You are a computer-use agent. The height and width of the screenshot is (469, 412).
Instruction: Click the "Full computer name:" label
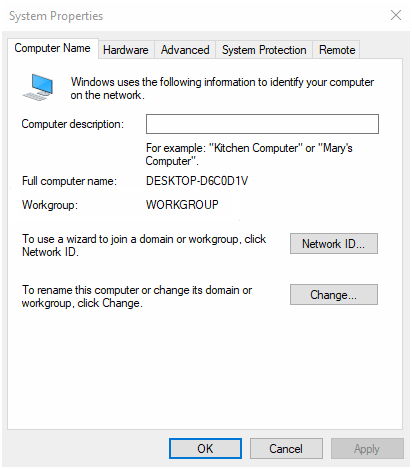pos(69,181)
